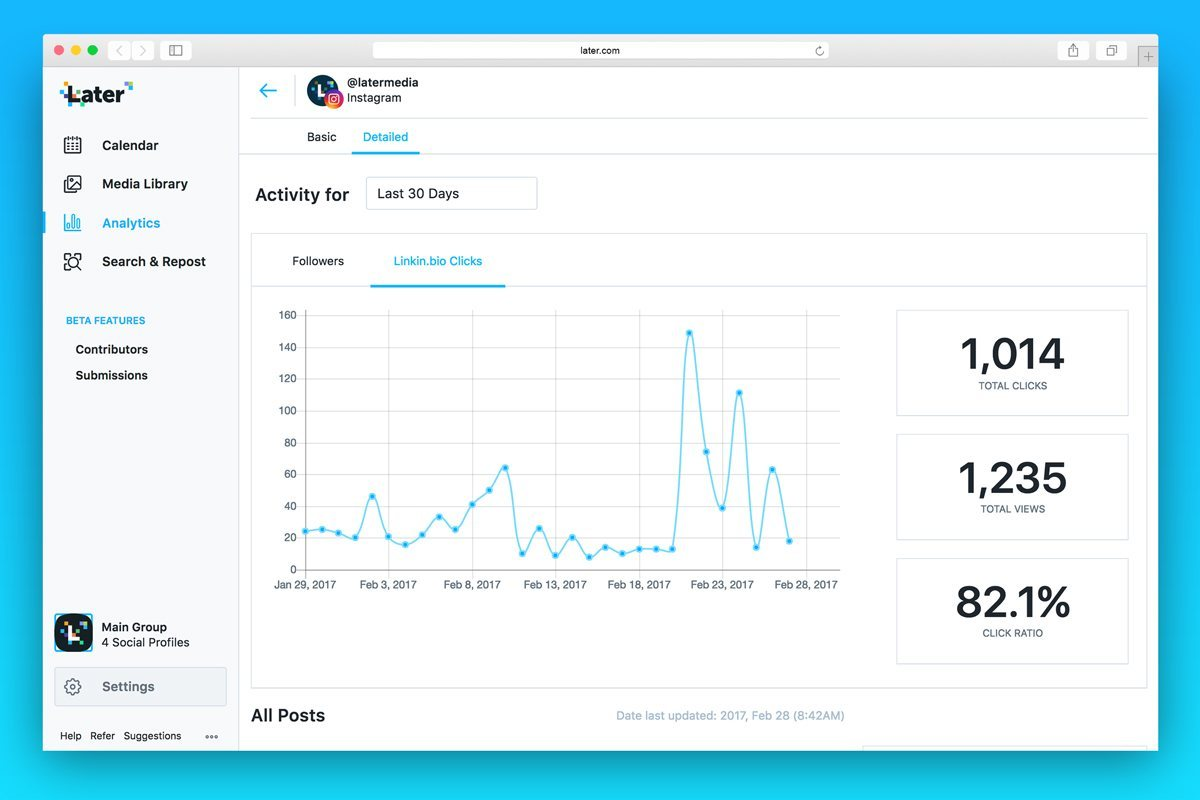Open the Contributors beta feature
Image resolution: width=1200 pixels, height=800 pixels.
click(112, 349)
